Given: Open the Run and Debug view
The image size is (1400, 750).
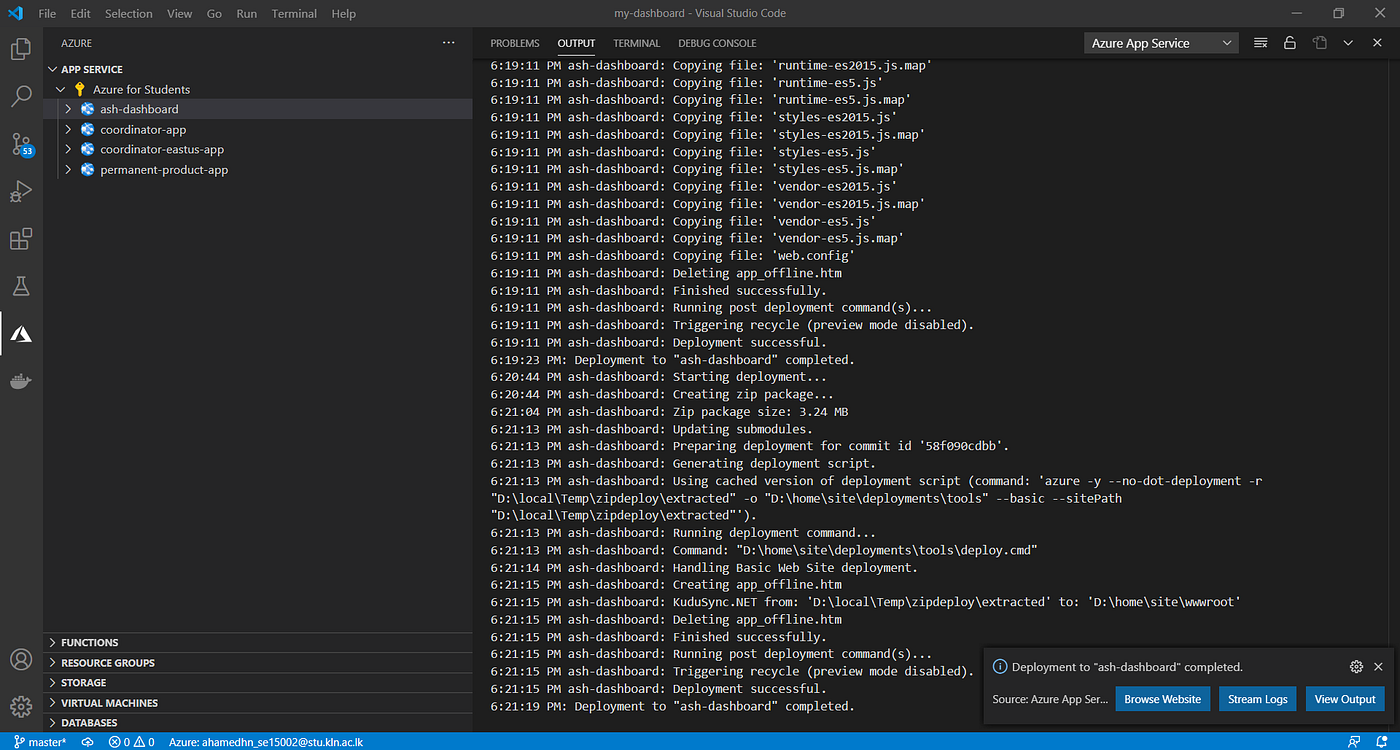Looking at the screenshot, I should pyautogui.click(x=21, y=190).
